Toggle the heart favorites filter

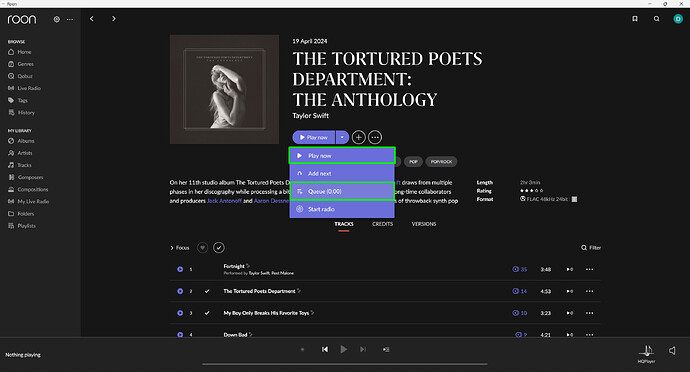202,247
